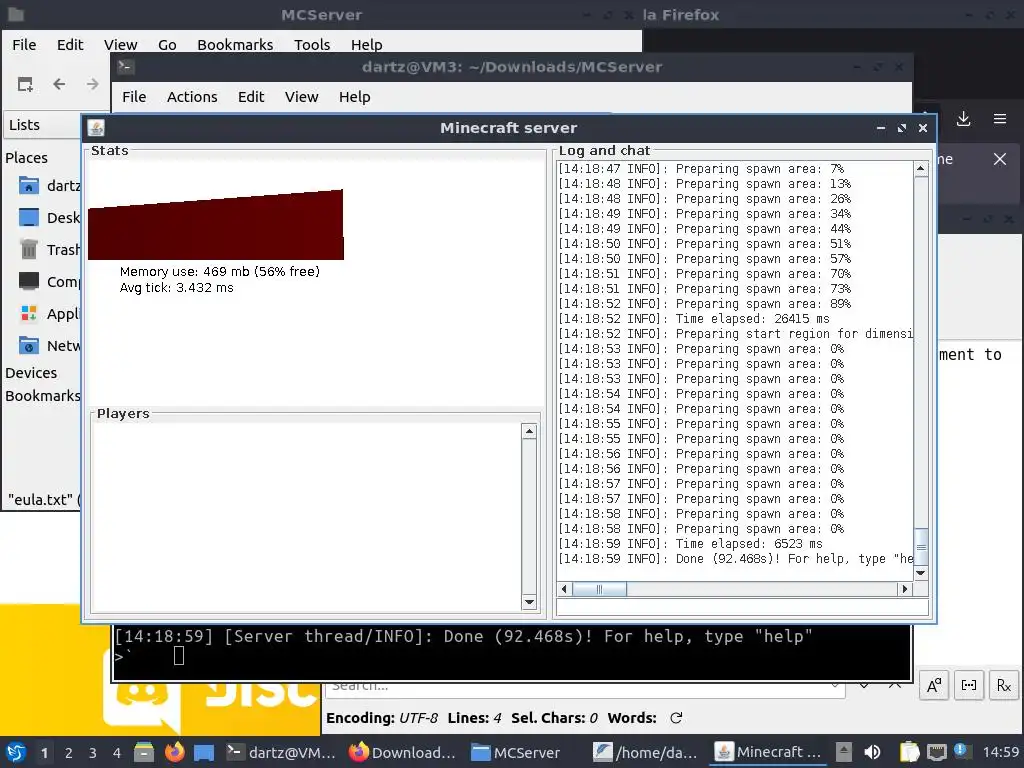The height and width of the screenshot is (768, 1024).
Task: Click the log panel scroll up arrow
Action: (921, 169)
